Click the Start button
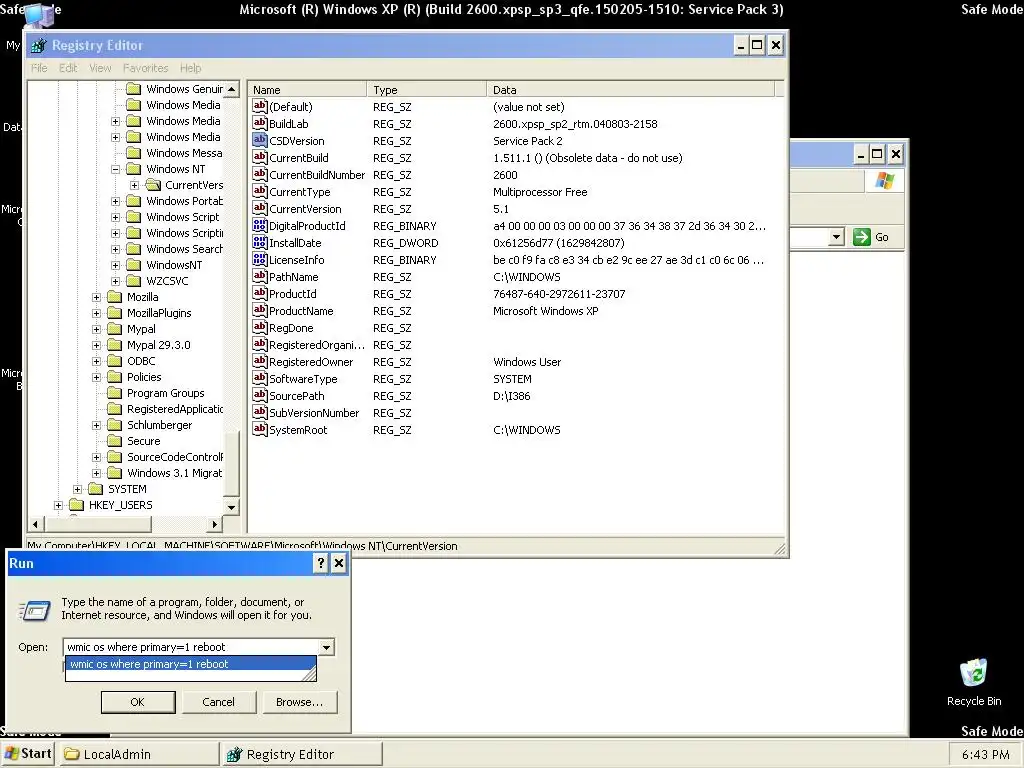Screen dimensions: 1024x768 pyautogui.click(x=27, y=754)
